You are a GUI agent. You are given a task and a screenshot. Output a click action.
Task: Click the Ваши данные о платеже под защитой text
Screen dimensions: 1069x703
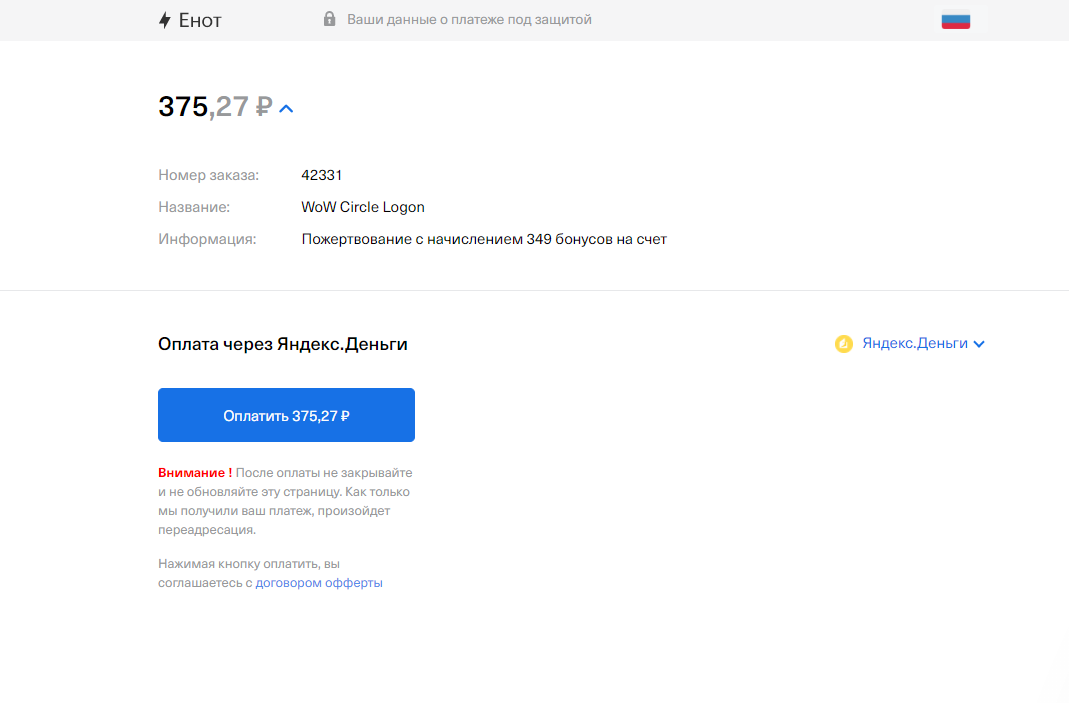click(469, 19)
